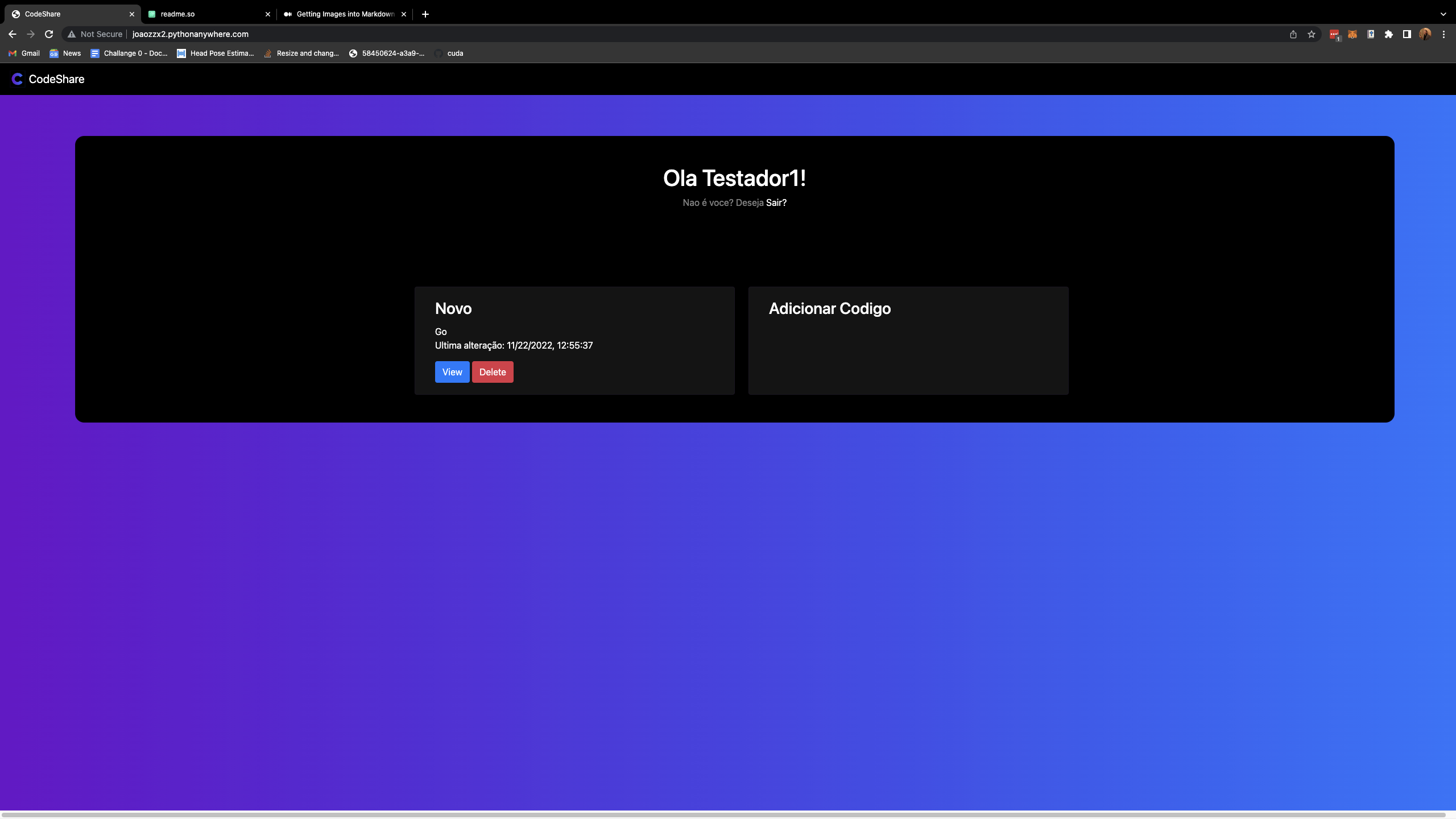Expand the tab search chevron
The image size is (1456, 819).
(1443, 14)
